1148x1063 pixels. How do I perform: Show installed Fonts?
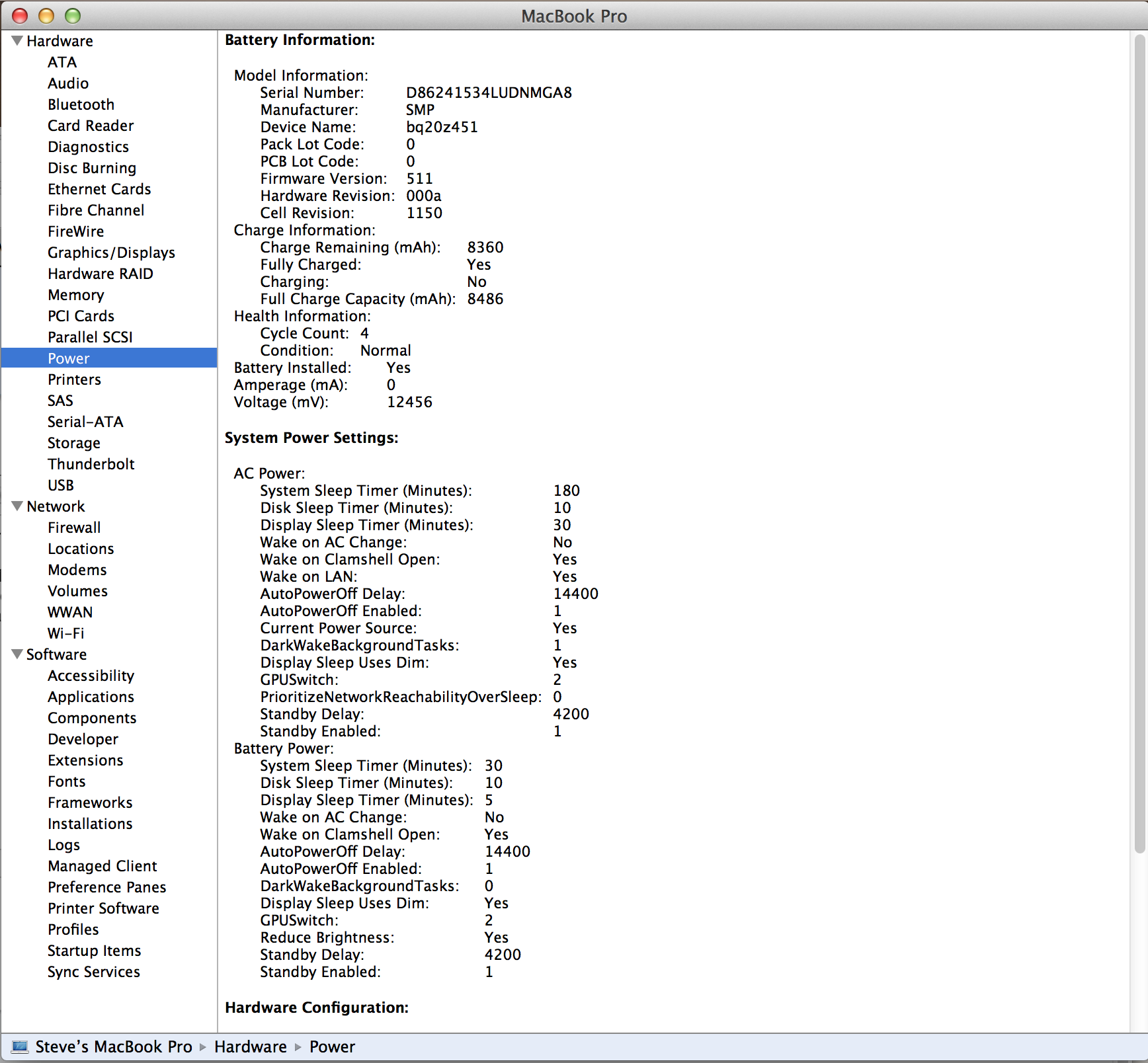67,781
